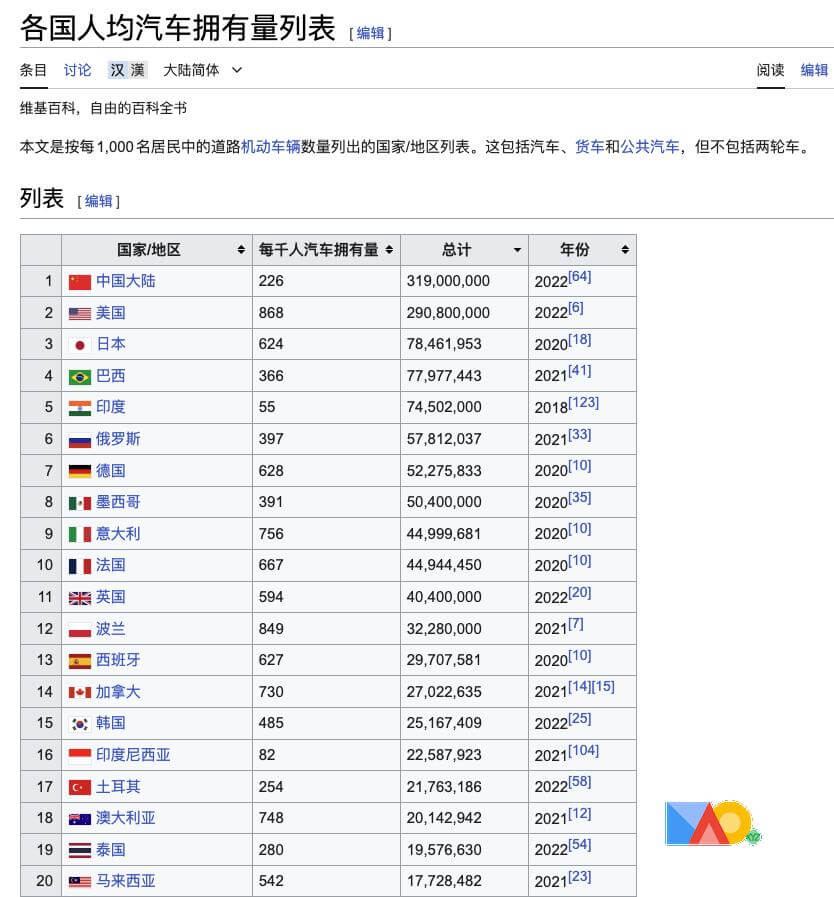The height and width of the screenshot is (897, 834).
Task: Open the 大陆简体 language variant dropdown
Action: pyautogui.click(x=203, y=70)
